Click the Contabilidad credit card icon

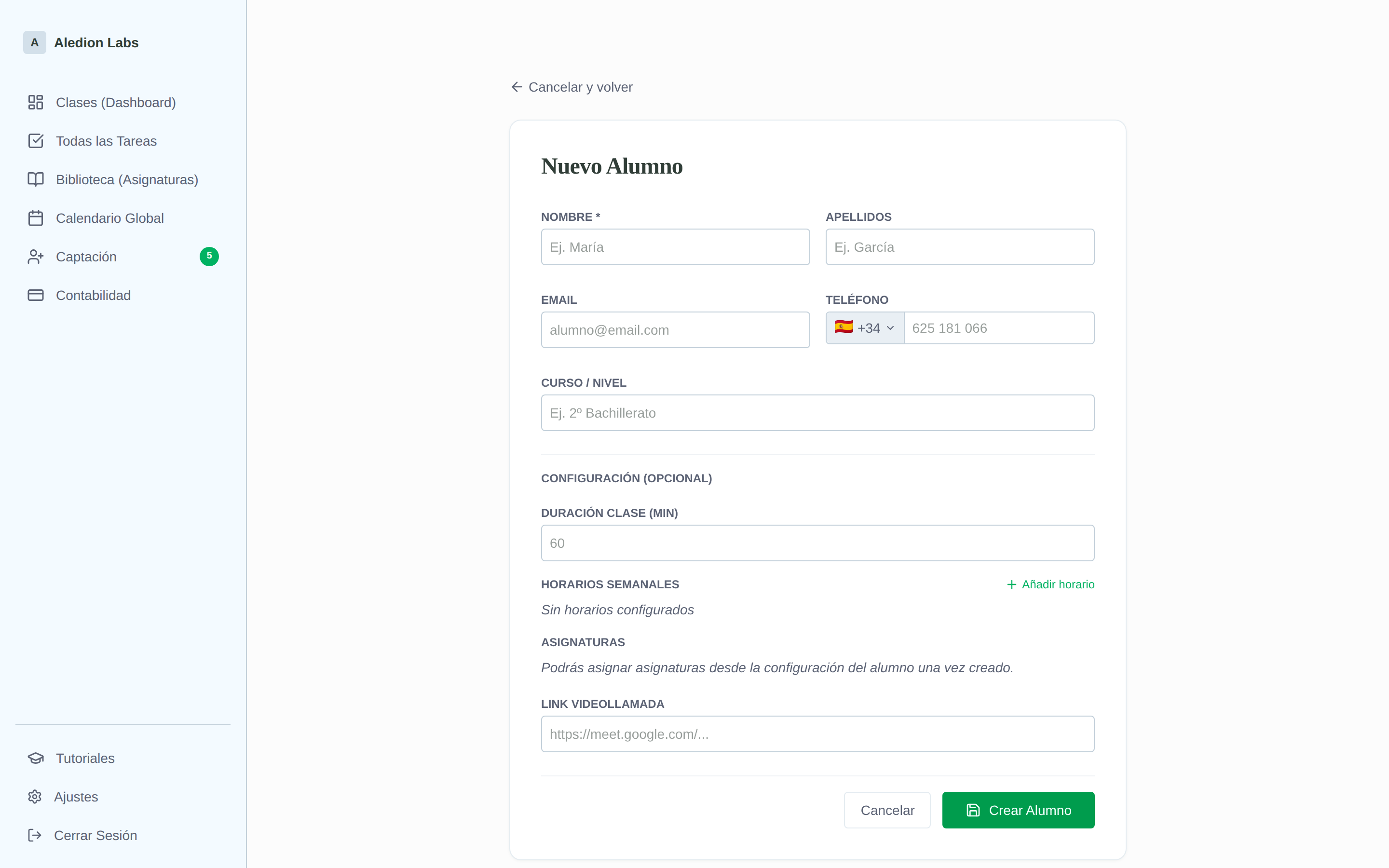36,295
